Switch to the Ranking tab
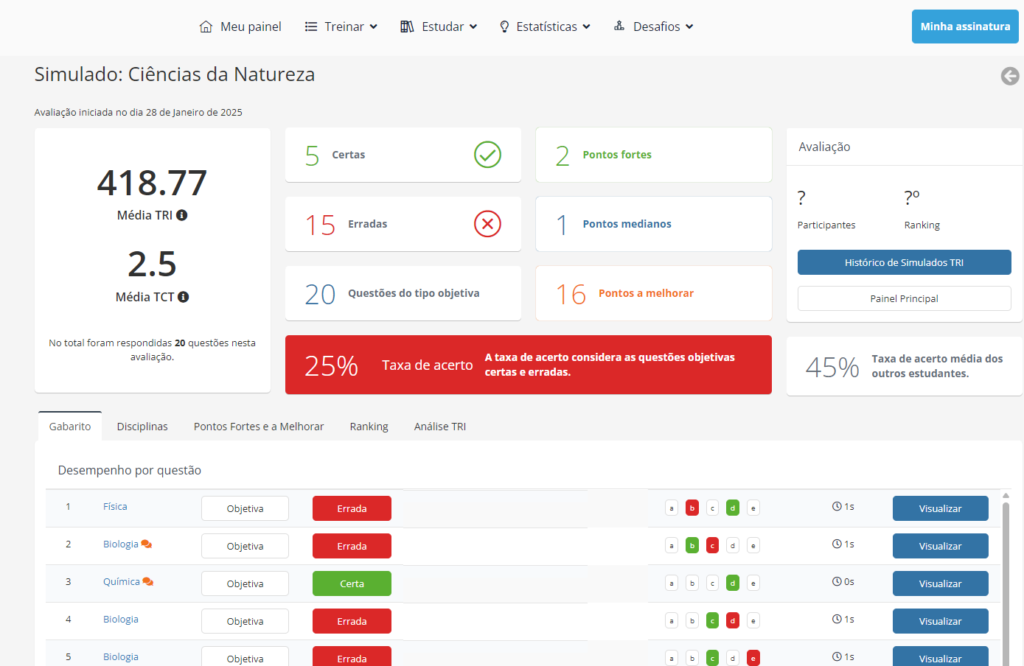The height and width of the screenshot is (666, 1024). [369, 426]
